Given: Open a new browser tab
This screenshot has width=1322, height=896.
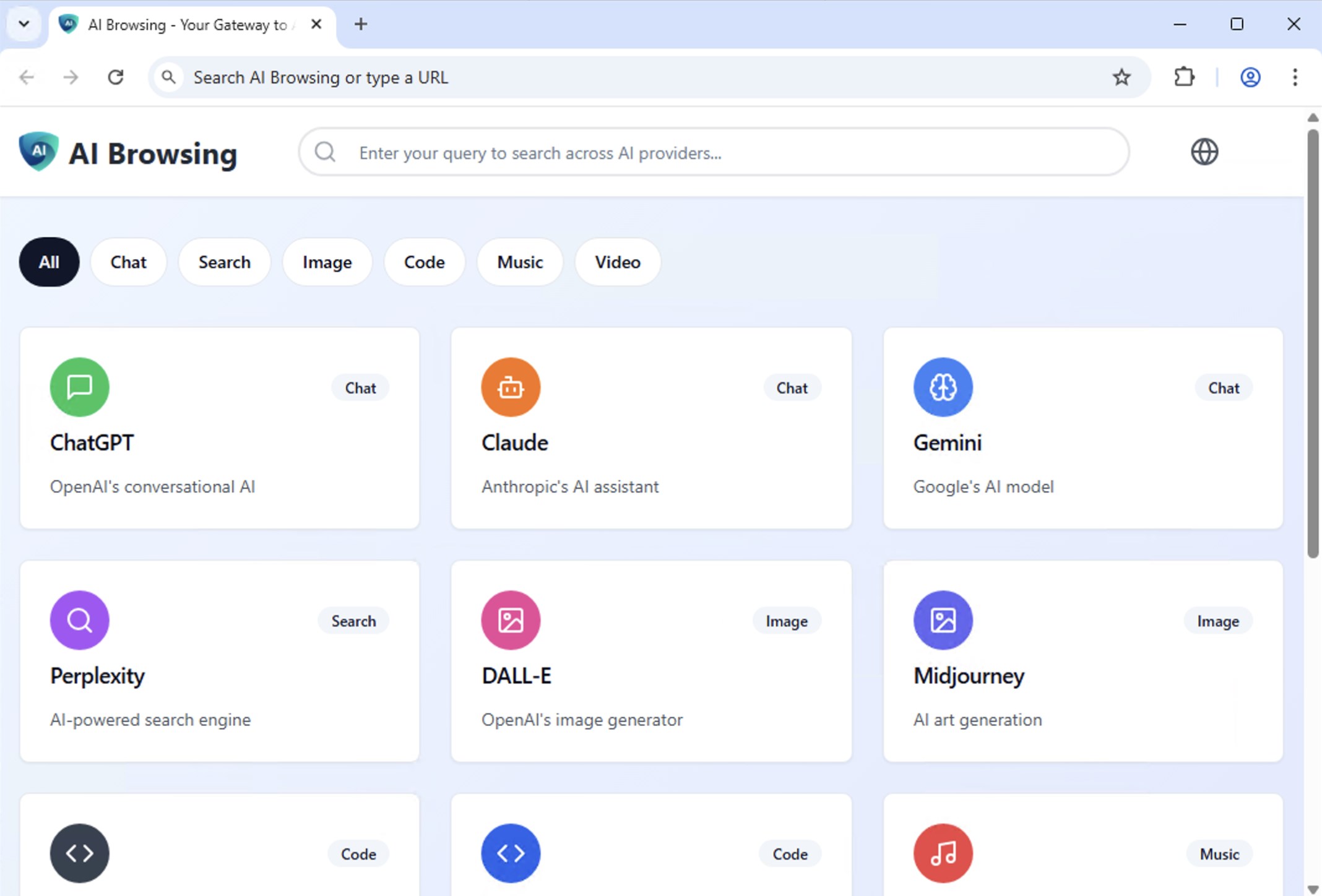Looking at the screenshot, I should tap(361, 24).
